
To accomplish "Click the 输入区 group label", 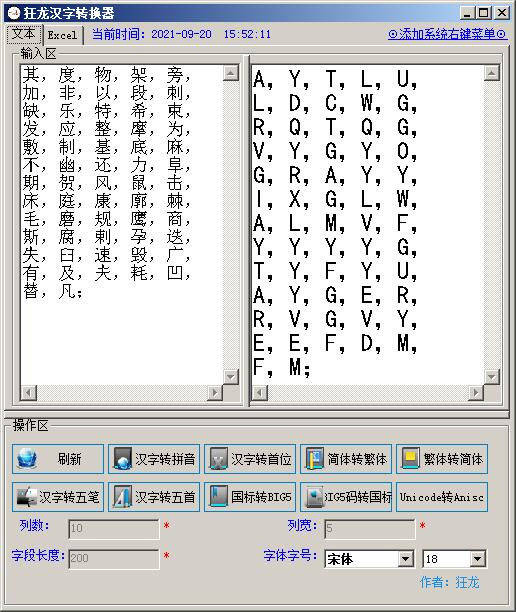I will point(38,53).
